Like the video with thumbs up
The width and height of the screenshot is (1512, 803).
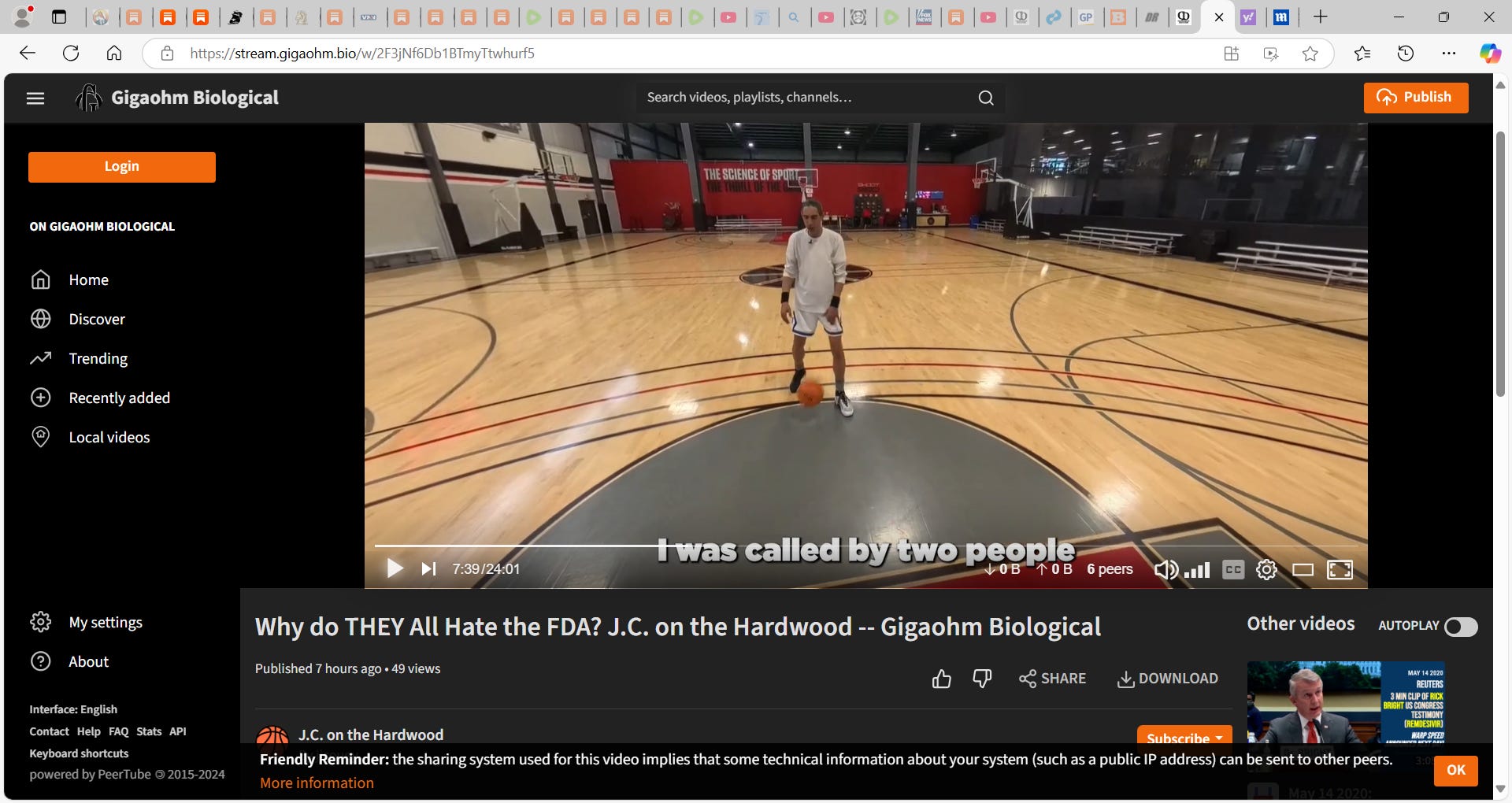tap(942, 679)
